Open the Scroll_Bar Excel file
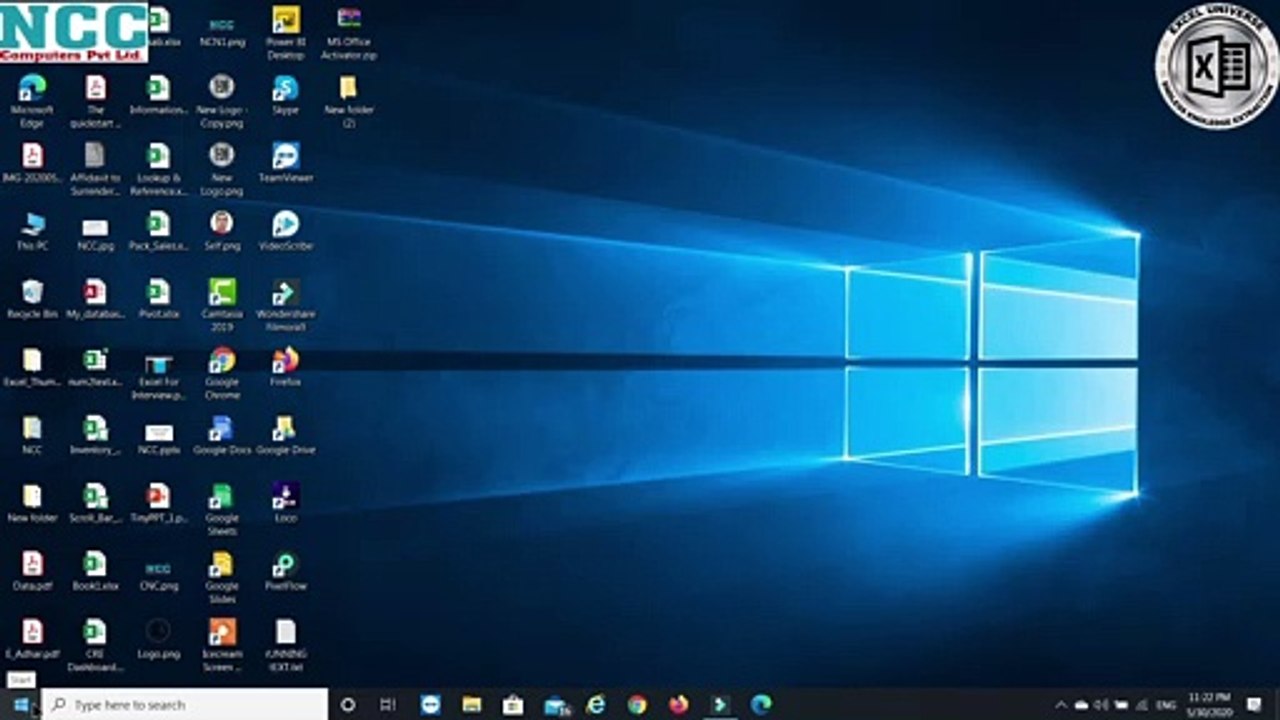 click(95, 503)
